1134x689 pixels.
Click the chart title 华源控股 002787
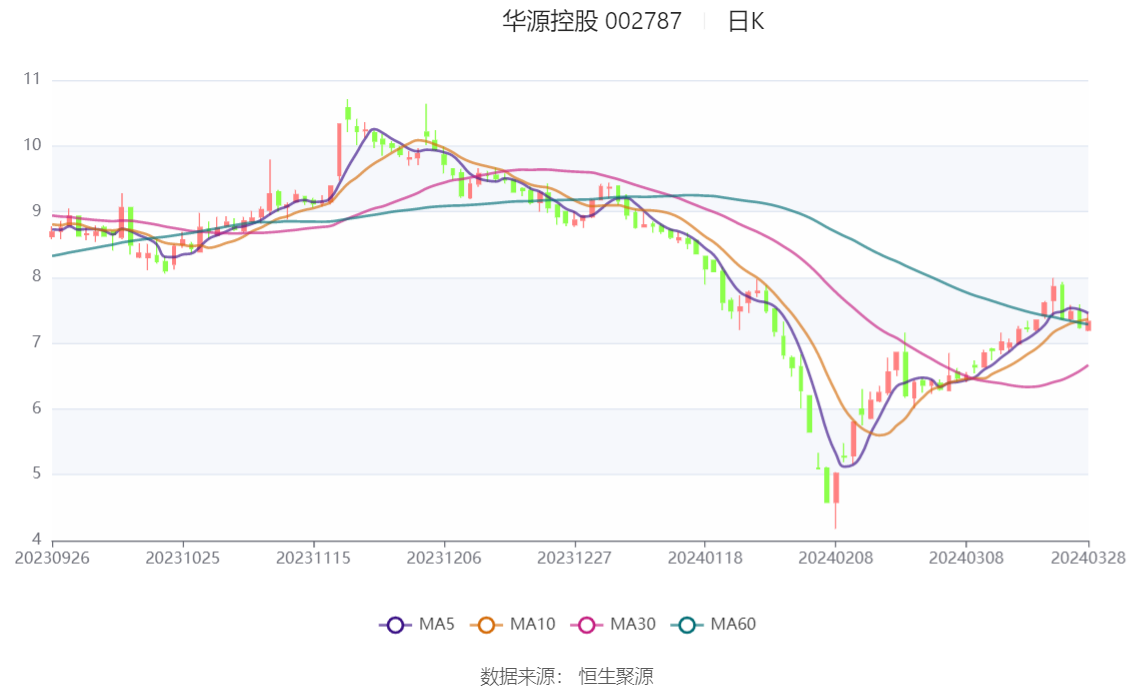[591, 21]
